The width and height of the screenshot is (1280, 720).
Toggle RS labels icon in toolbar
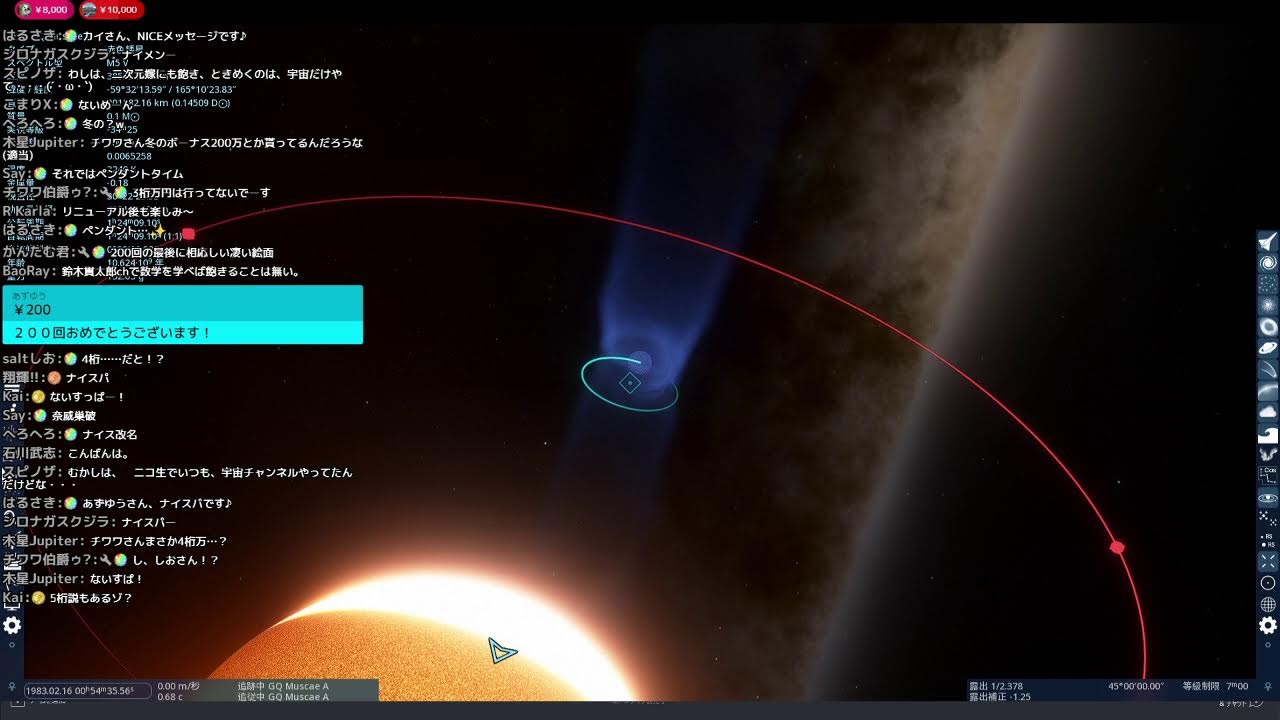[x=1267, y=540]
